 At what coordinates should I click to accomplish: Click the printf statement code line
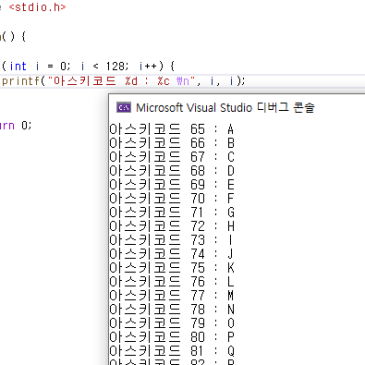[123, 81]
